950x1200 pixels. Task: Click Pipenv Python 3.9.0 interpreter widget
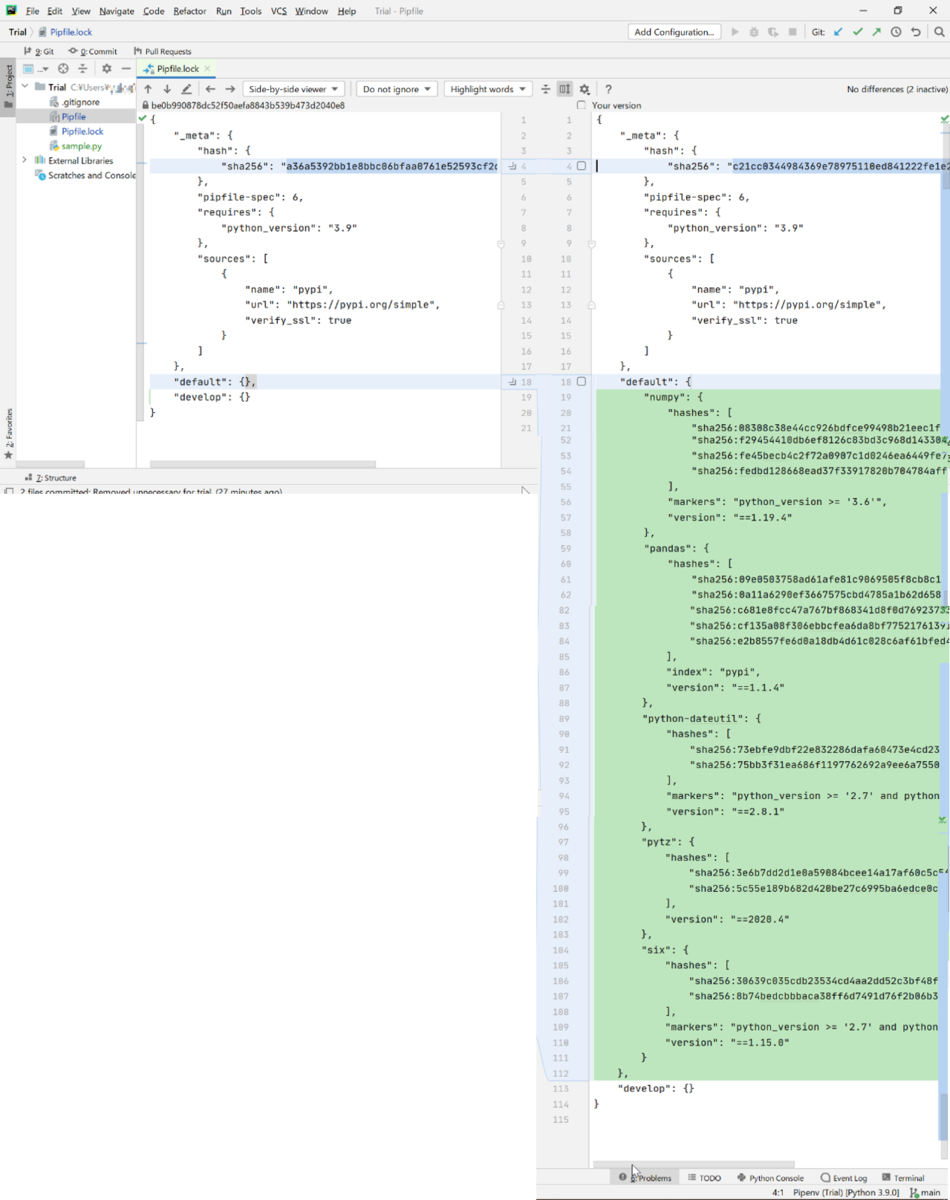click(x=847, y=1193)
